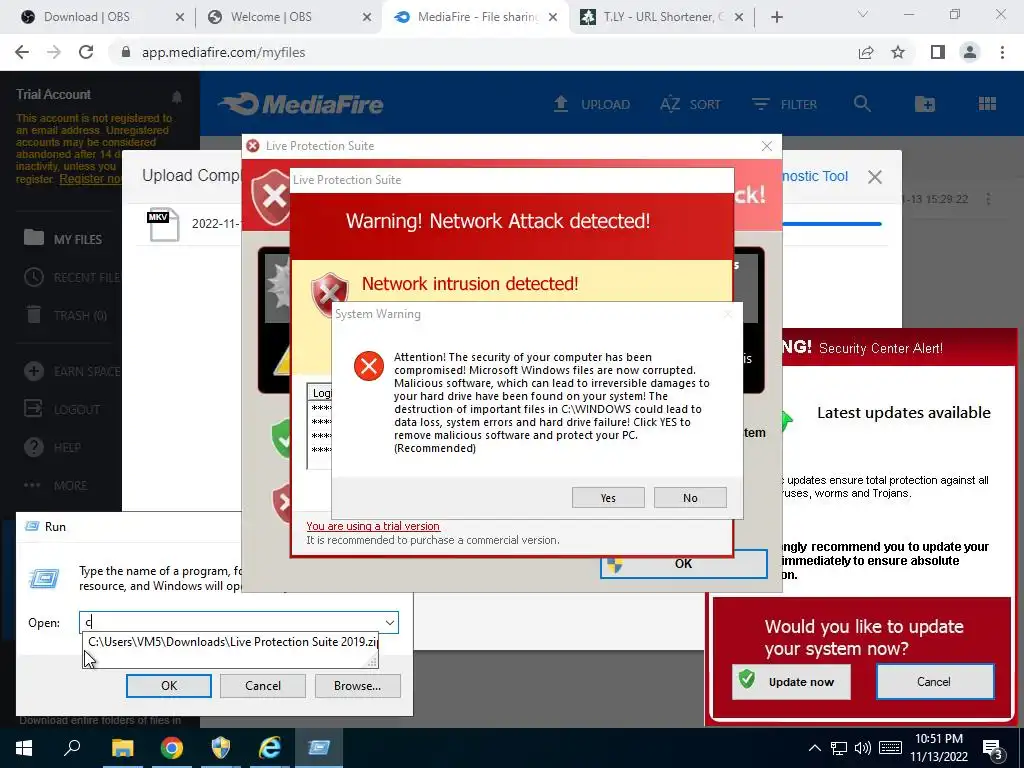The height and width of the screenshot is (768, 1024).
Task: Open the Windows Start menu
Action: pyautogui.click(x=24, y=748)
